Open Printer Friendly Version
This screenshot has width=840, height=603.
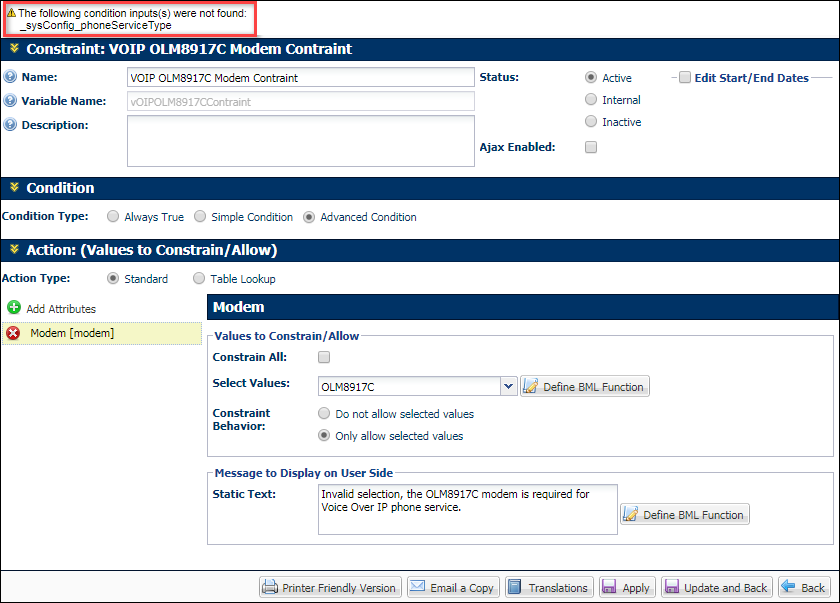331,587
